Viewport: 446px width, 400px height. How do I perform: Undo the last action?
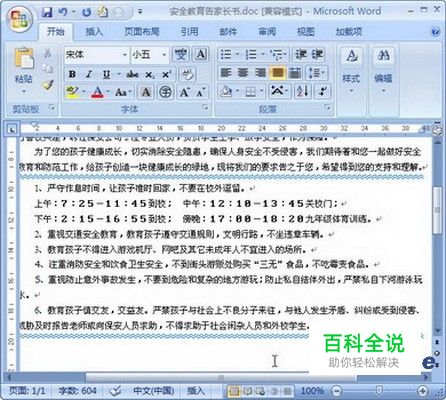click(63, 12)
